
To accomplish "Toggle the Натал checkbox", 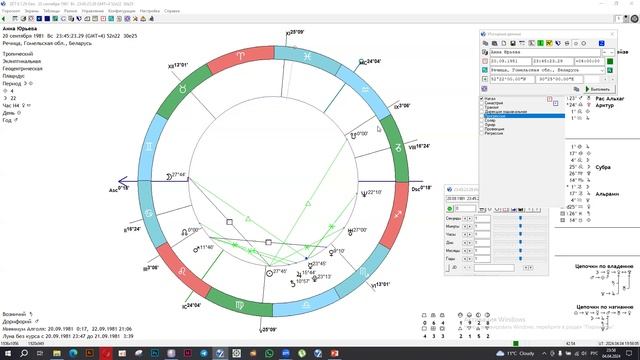I will (482, 98).
